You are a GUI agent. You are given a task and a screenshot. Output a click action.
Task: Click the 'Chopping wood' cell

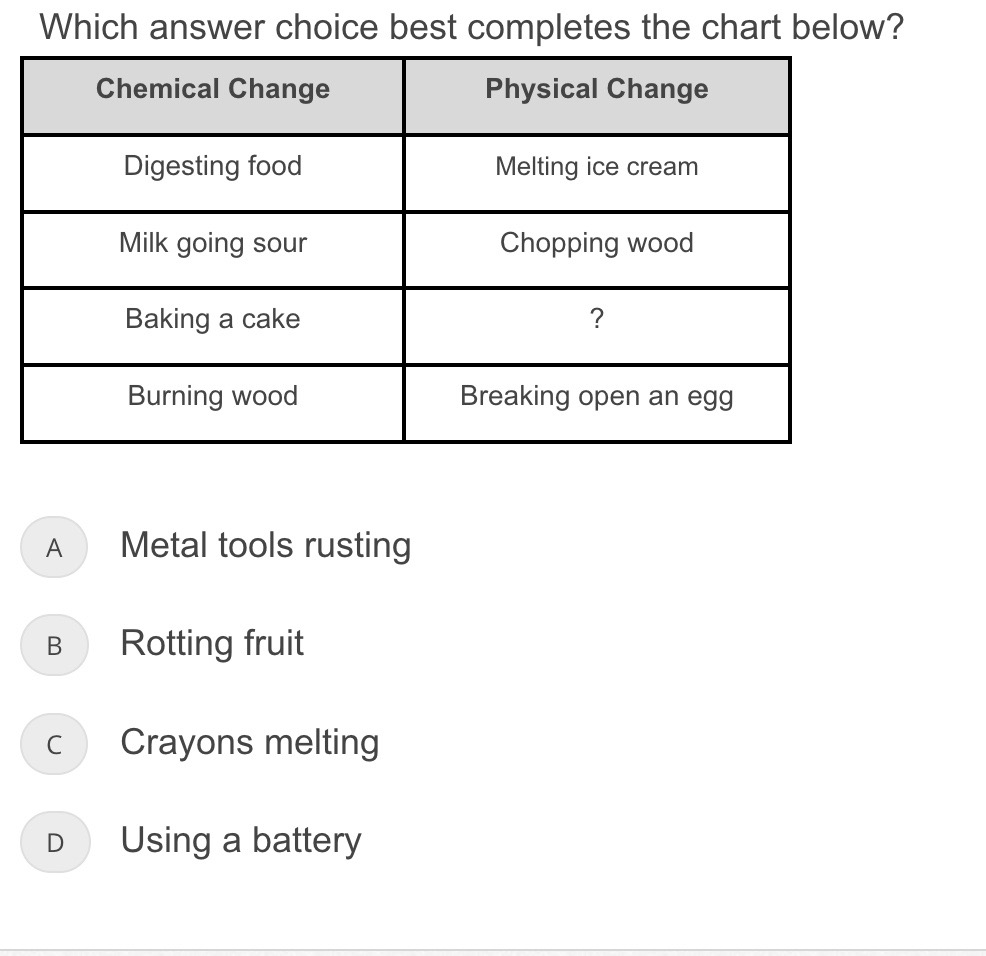[597, 250]
